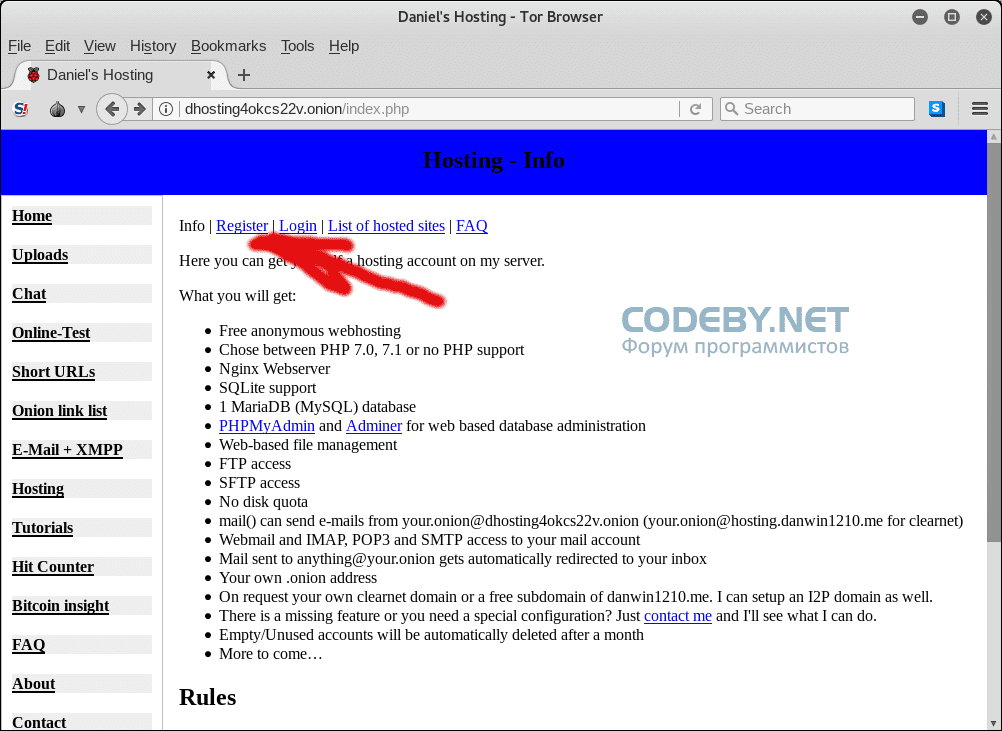Open Bitcoin insight in sidebar
Viewport: 1002px width, 731px height.
click(x=61, y=606)
